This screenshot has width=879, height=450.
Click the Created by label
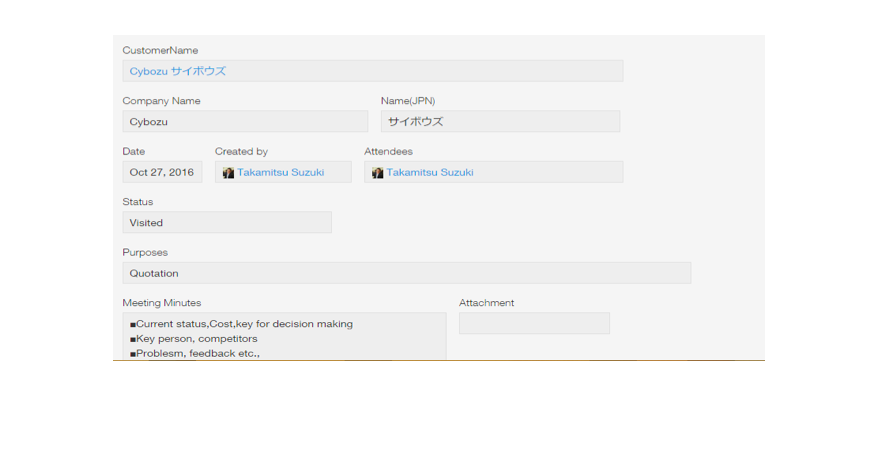click(x=242, y=151)
